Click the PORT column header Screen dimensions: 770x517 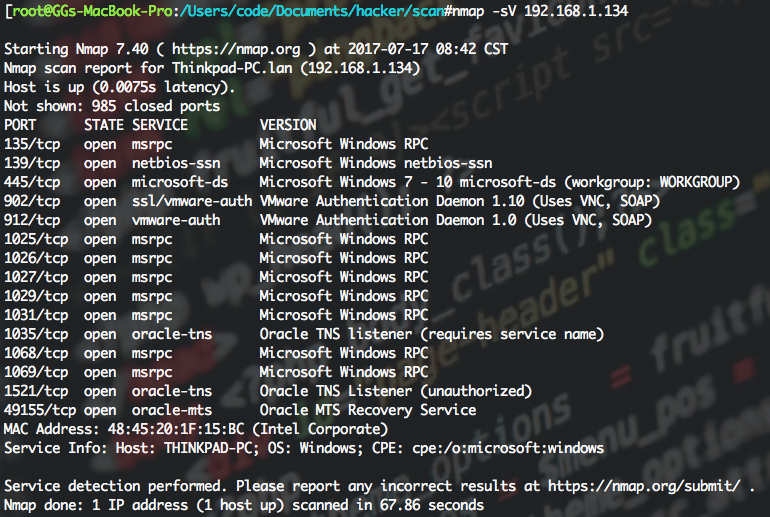click(21, 125)
